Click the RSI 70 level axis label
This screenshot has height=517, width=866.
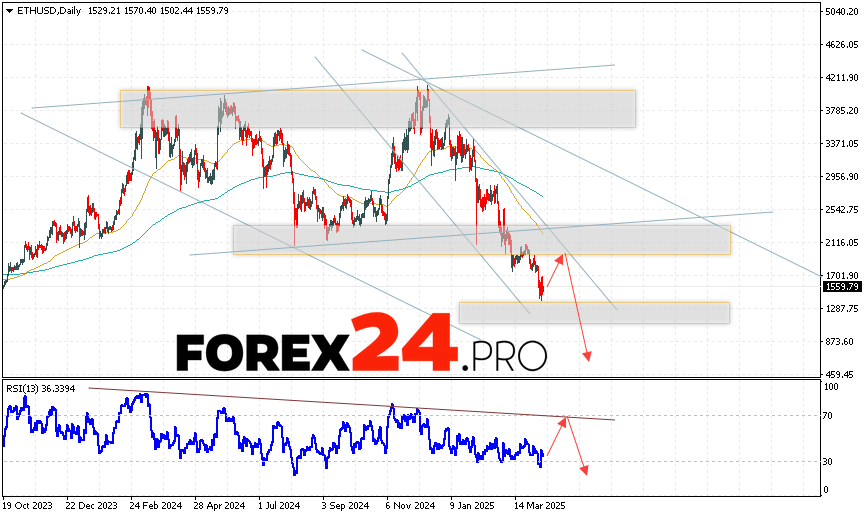[x=829, y=416]
